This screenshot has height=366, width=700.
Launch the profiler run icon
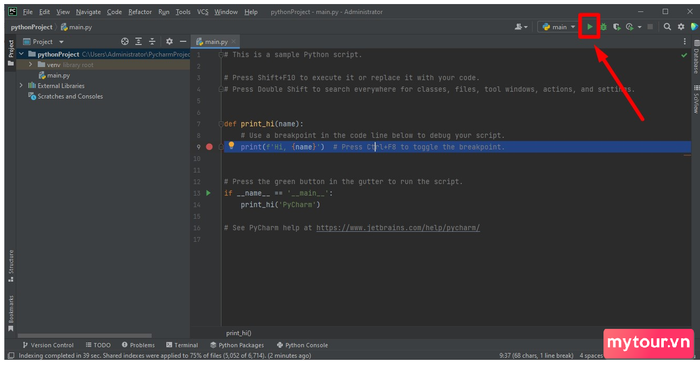629,27
